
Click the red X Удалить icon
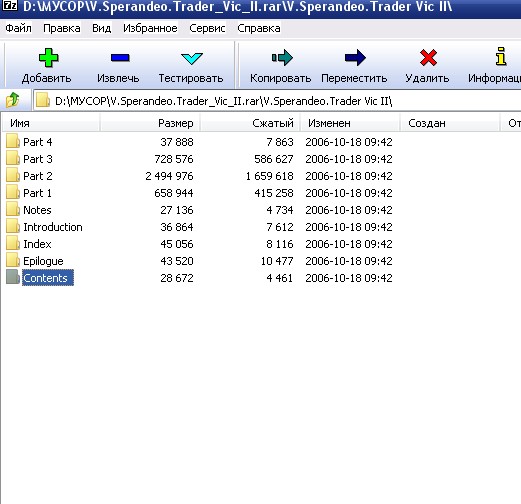(428, 58)
